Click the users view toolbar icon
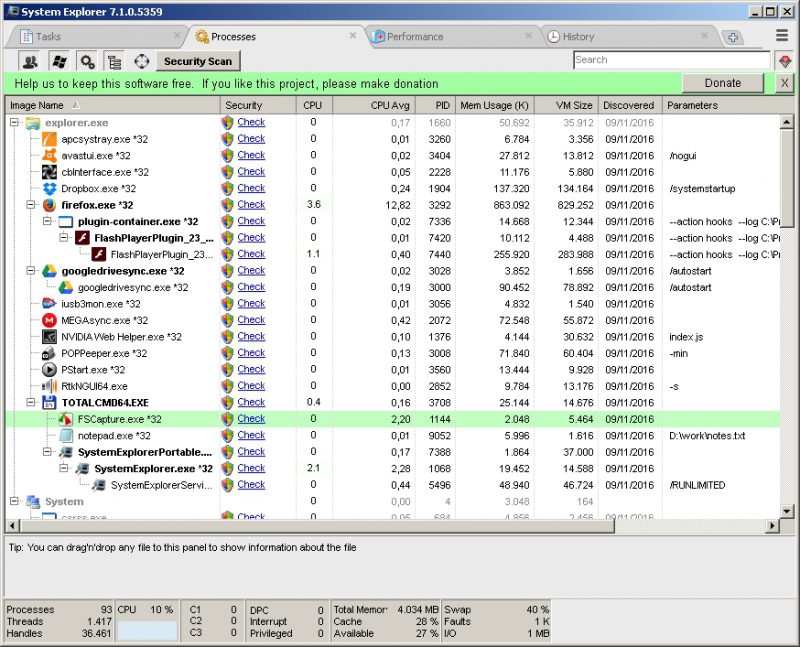This screenshot has width=800, height=647. (x=31, y=62)
